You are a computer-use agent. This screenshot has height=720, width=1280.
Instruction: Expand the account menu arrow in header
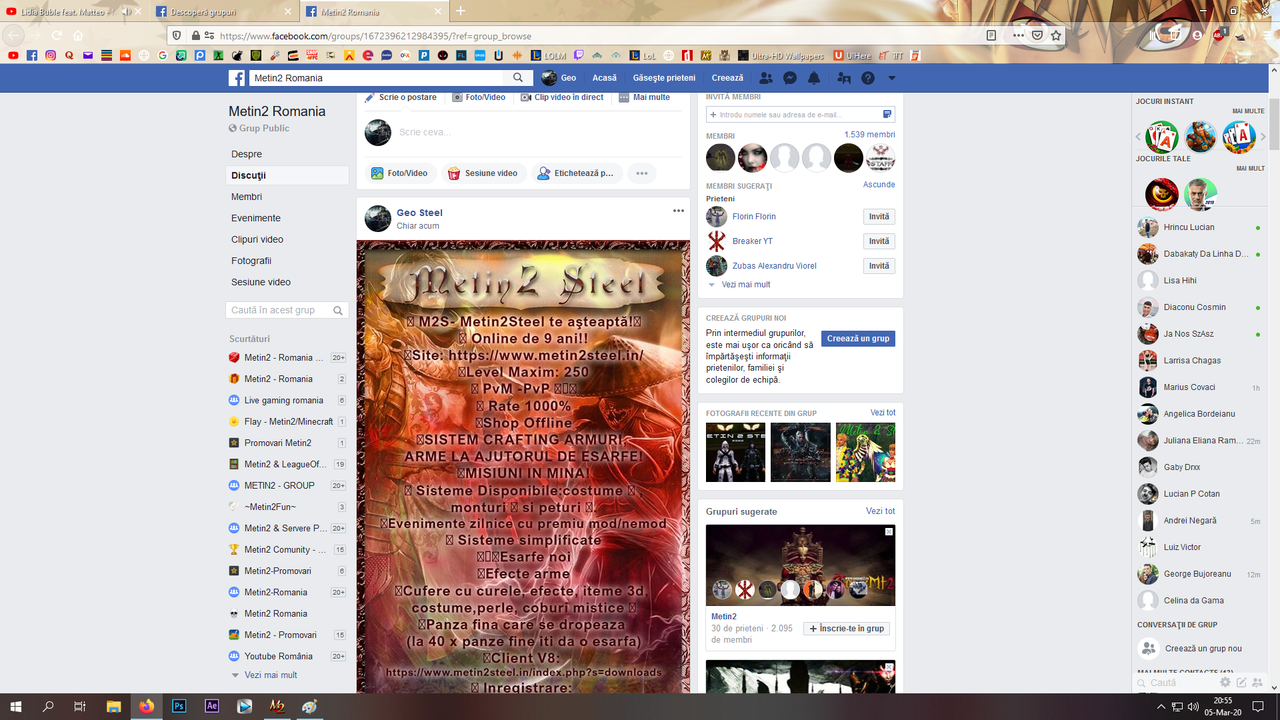click(892, 78)
